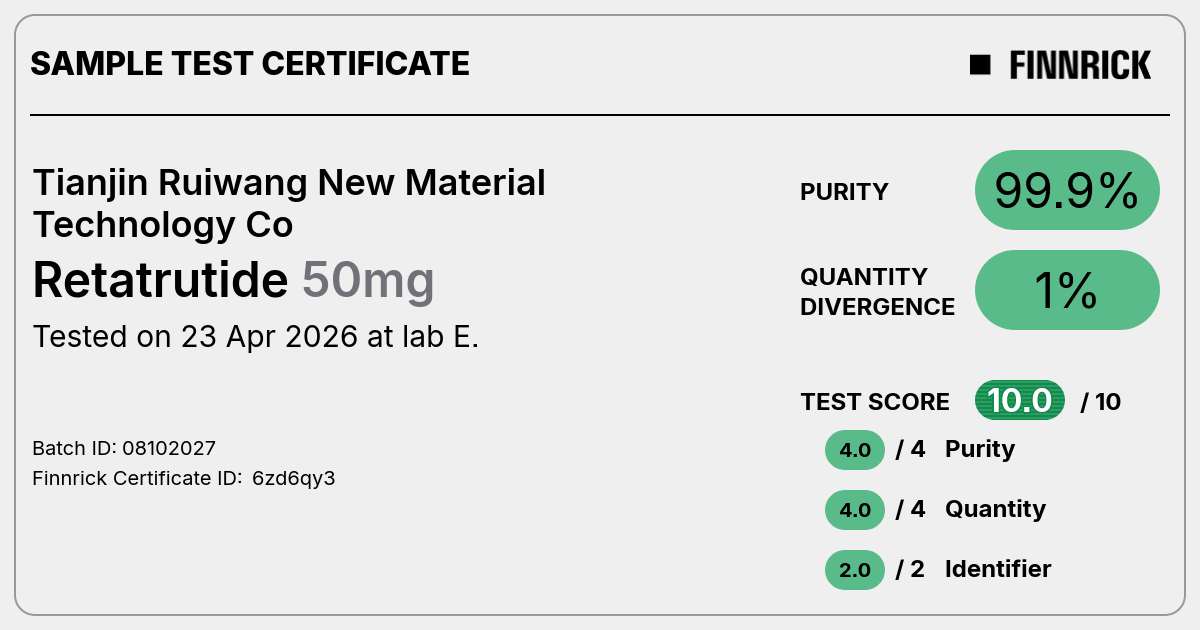Click the 4.0 Quantity score pill
Viewport: 1200px width, 630px height.
click(855, 510)
